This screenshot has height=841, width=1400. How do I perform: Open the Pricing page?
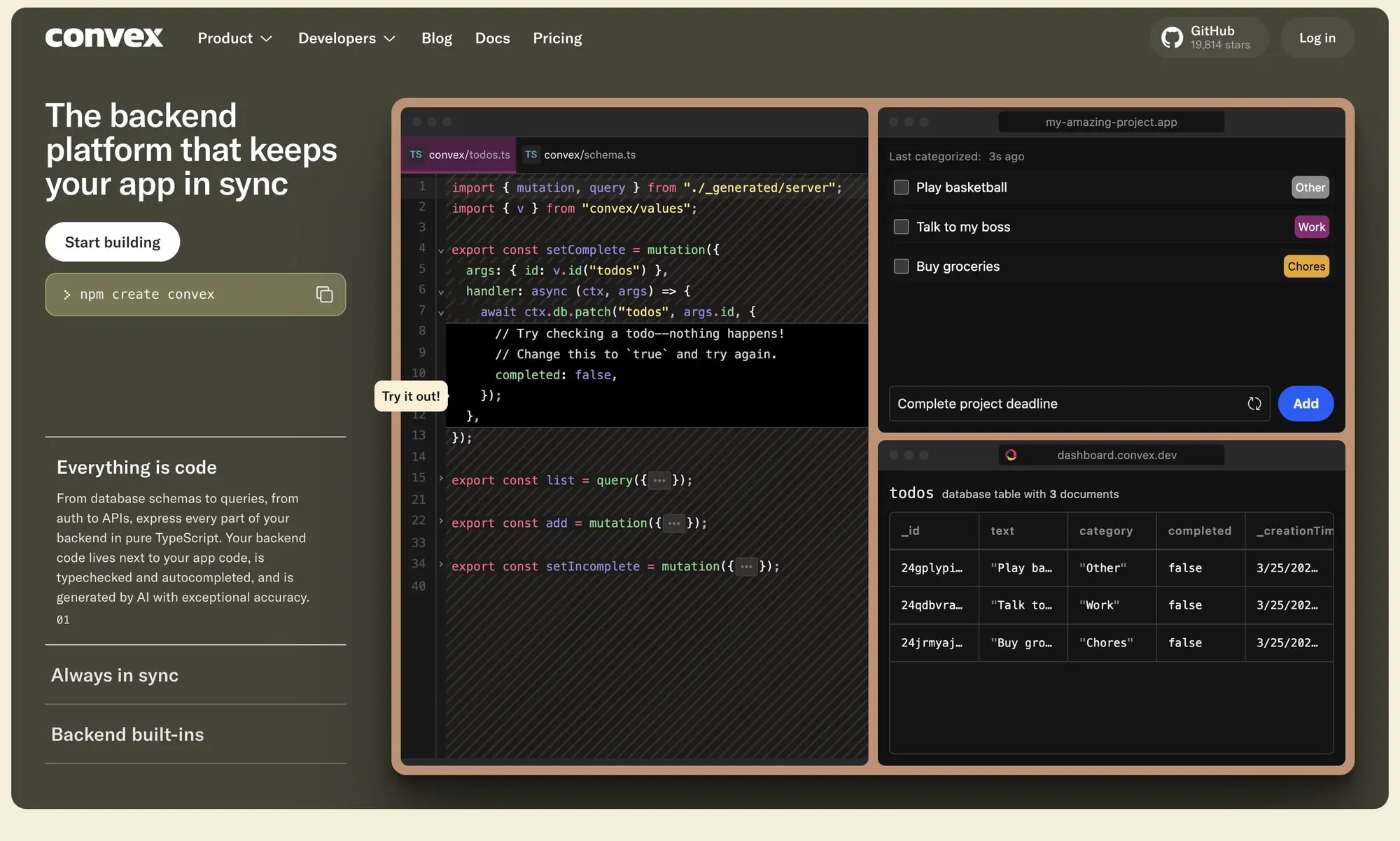pyautogui.click(x=557, y=38)
